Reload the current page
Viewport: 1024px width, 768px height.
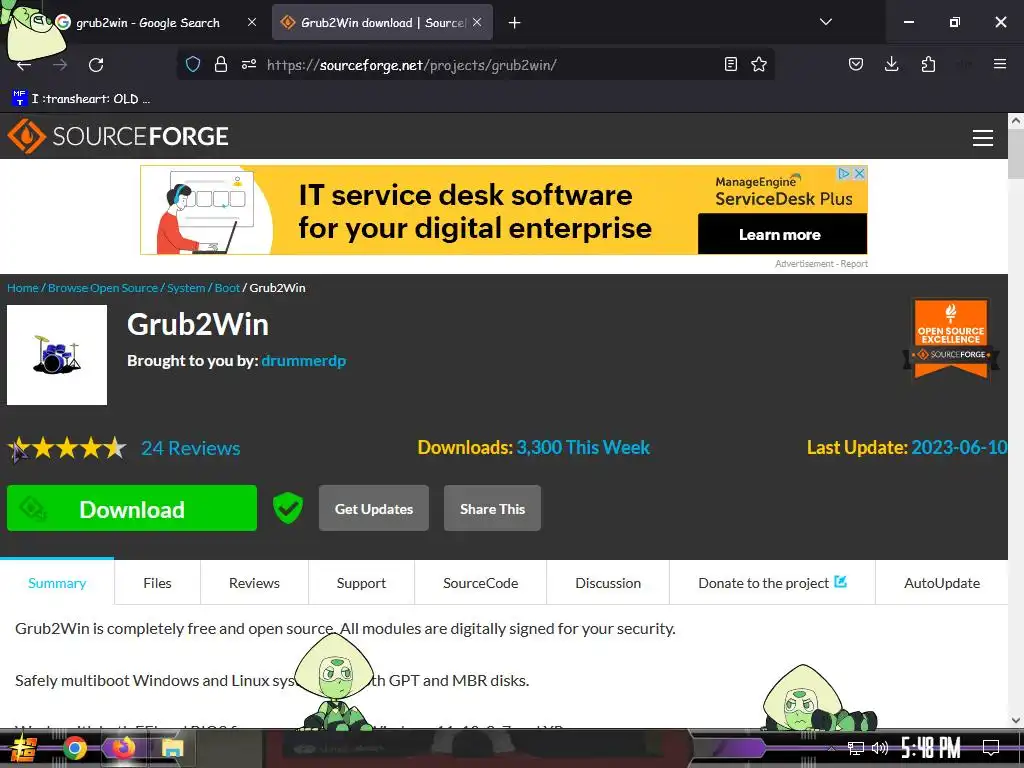coord(96,65)
